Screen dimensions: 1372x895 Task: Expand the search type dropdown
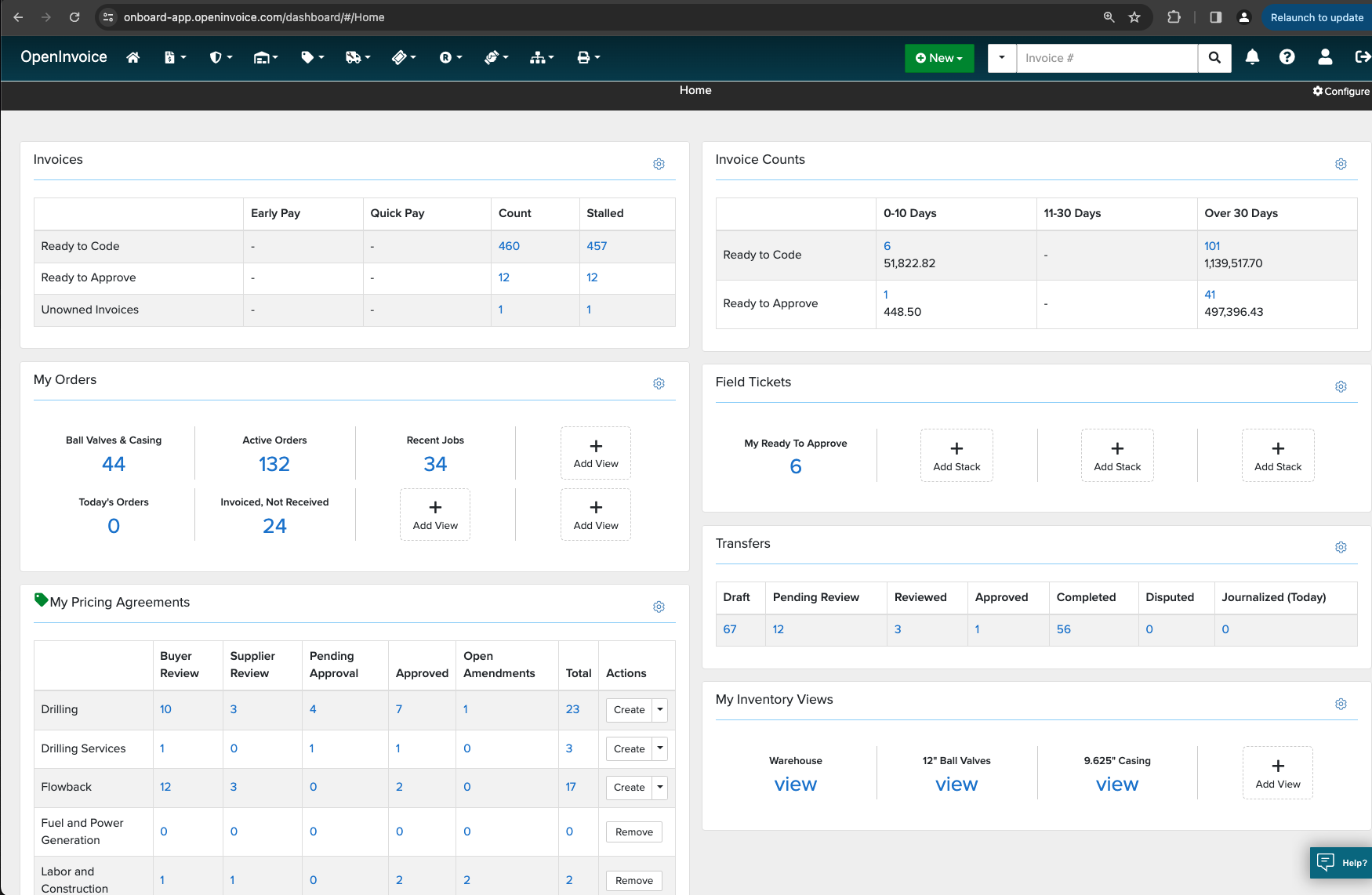coord(1001,58)
